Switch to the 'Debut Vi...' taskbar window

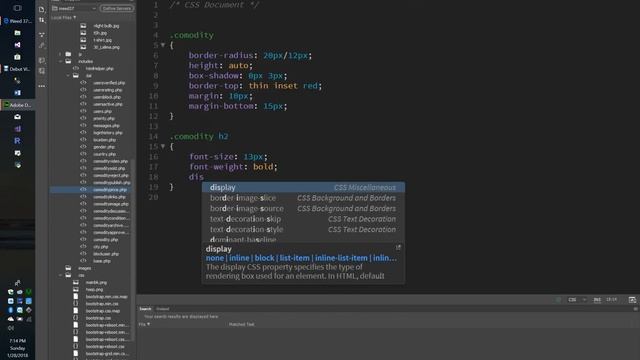click(18, 69)
